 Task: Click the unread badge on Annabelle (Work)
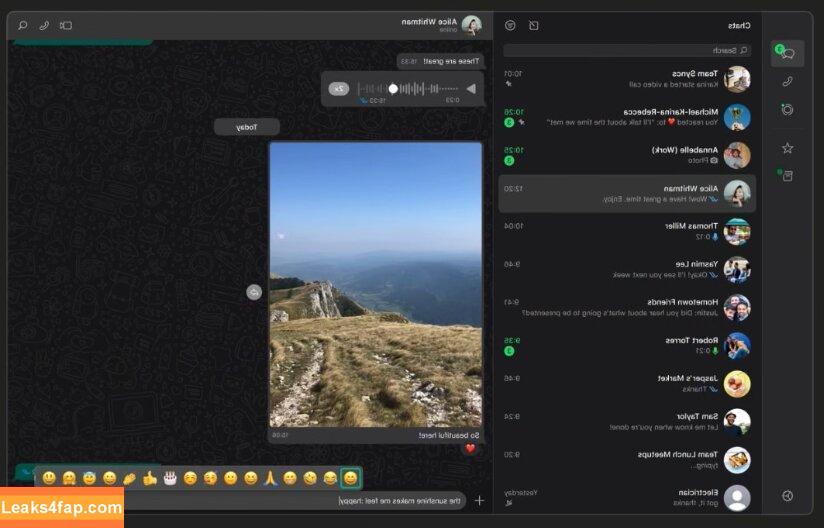click(509, 161)
